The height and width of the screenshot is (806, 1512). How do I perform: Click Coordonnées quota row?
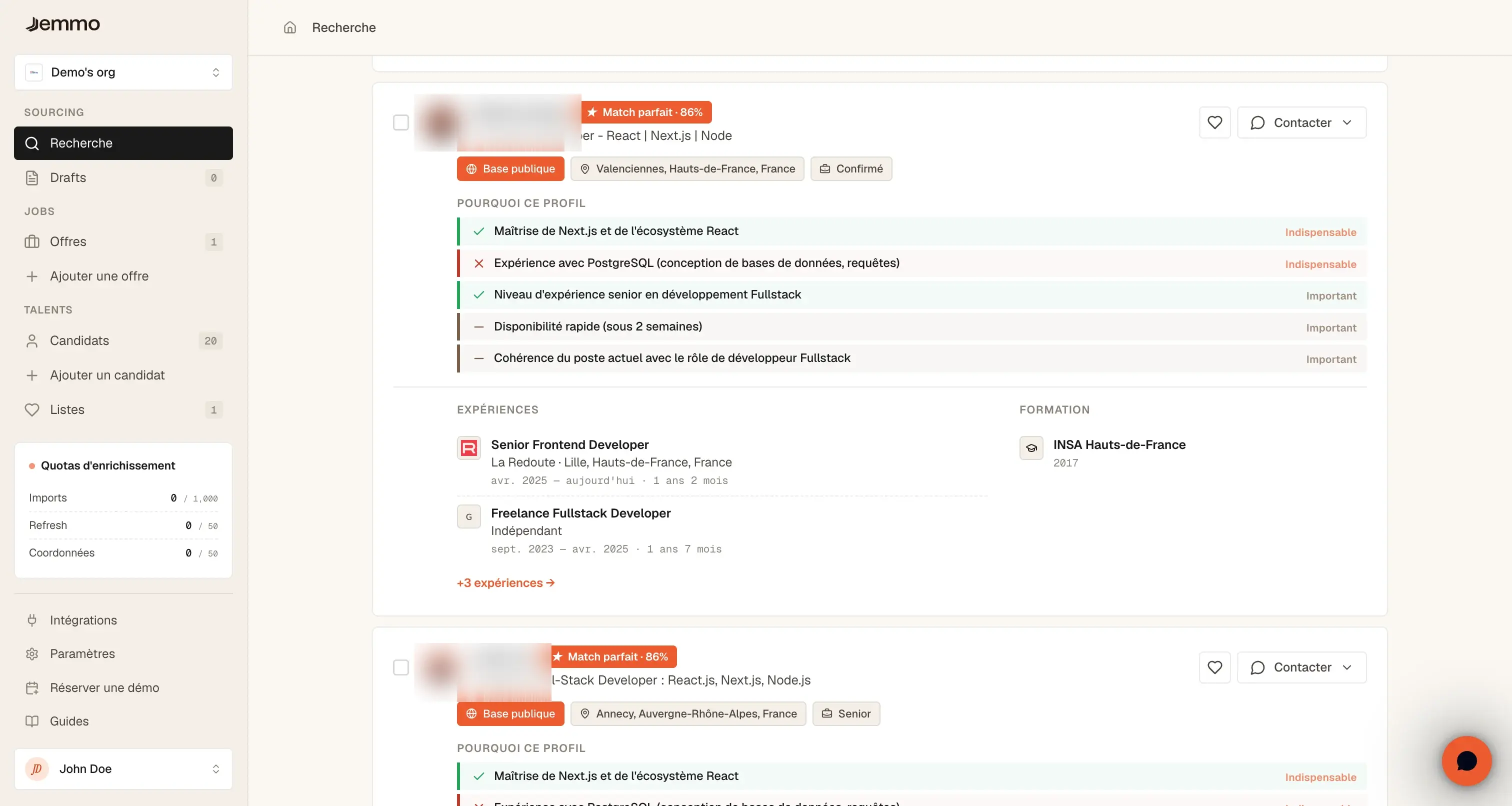(123, 553)
